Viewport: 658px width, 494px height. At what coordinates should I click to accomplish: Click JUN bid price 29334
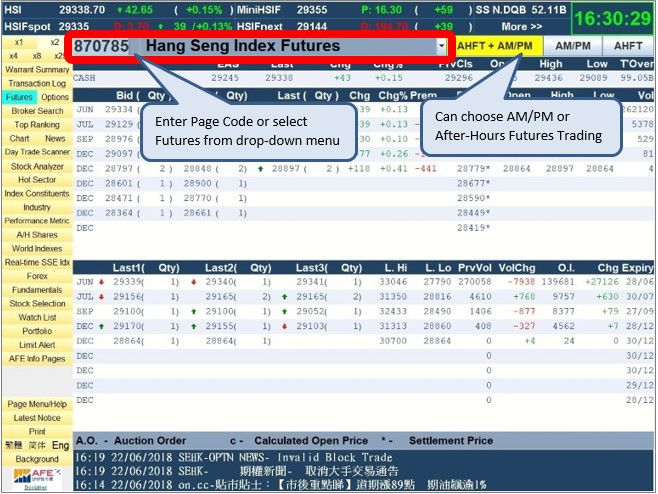[x=119, y=110]
